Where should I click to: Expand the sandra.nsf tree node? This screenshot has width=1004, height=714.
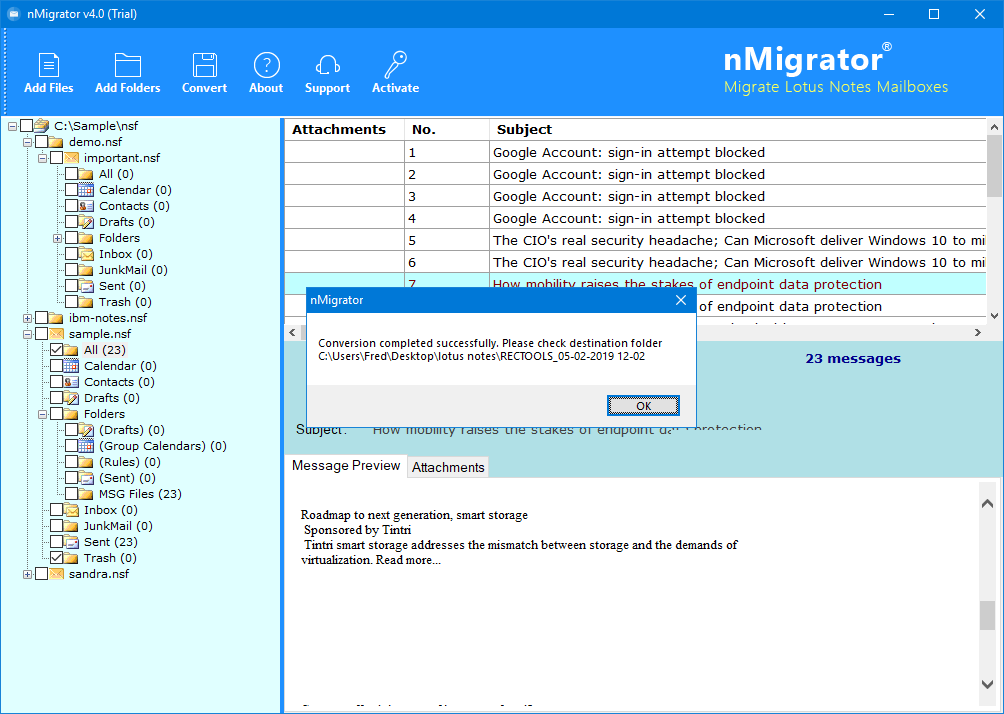tap(28, 574)
